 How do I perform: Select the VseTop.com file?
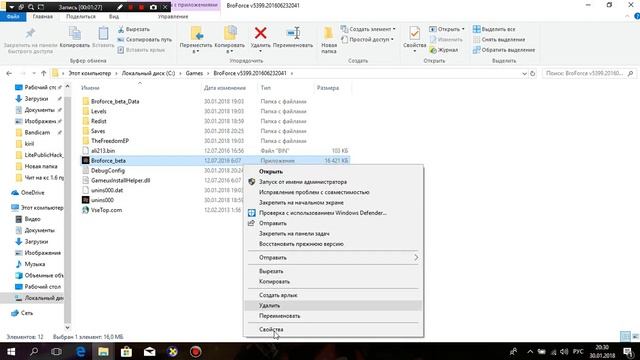(x=106, y=210)
